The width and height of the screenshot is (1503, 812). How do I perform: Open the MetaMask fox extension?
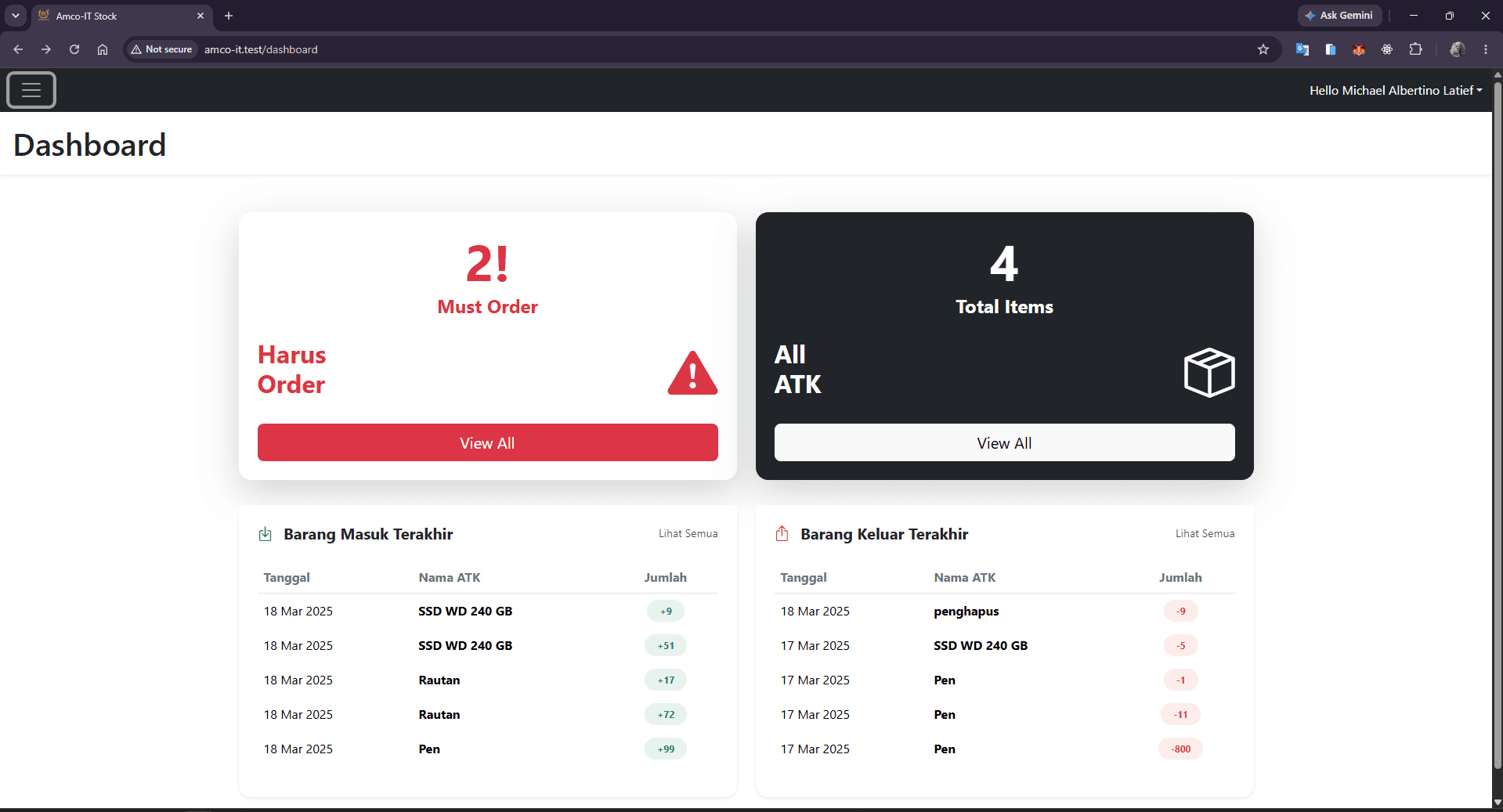coord(1359,49)
